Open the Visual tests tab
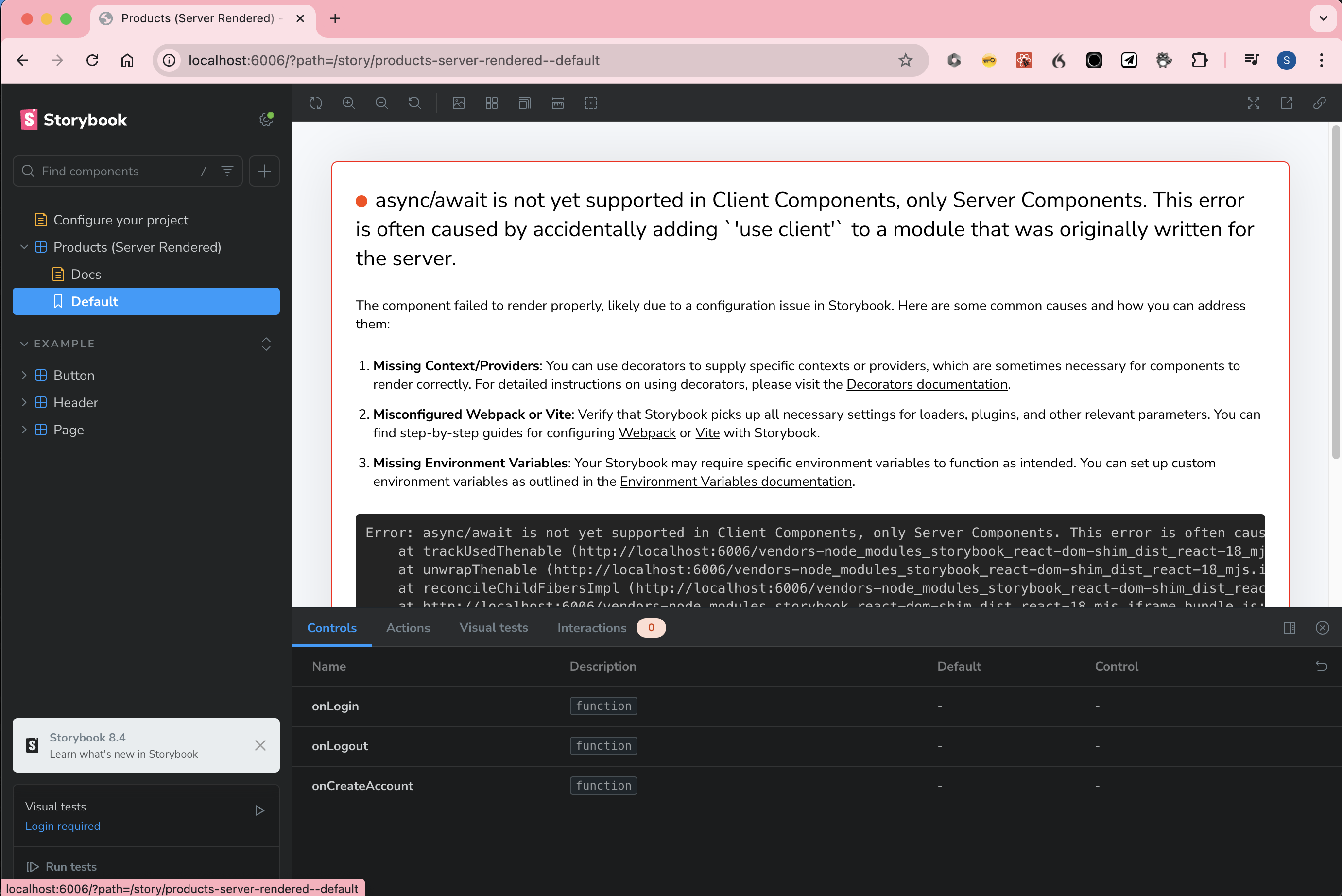The height and width of the screenshot is (896, 1342). coord(494,627)
